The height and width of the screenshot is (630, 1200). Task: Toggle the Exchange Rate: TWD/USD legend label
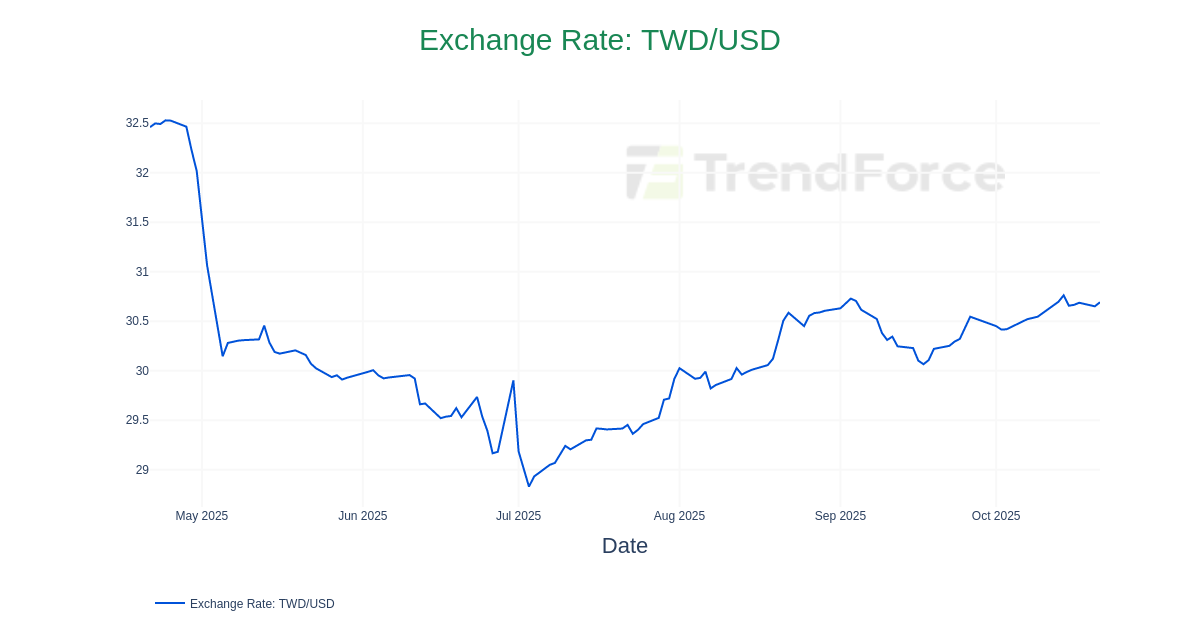pos(262,604)
